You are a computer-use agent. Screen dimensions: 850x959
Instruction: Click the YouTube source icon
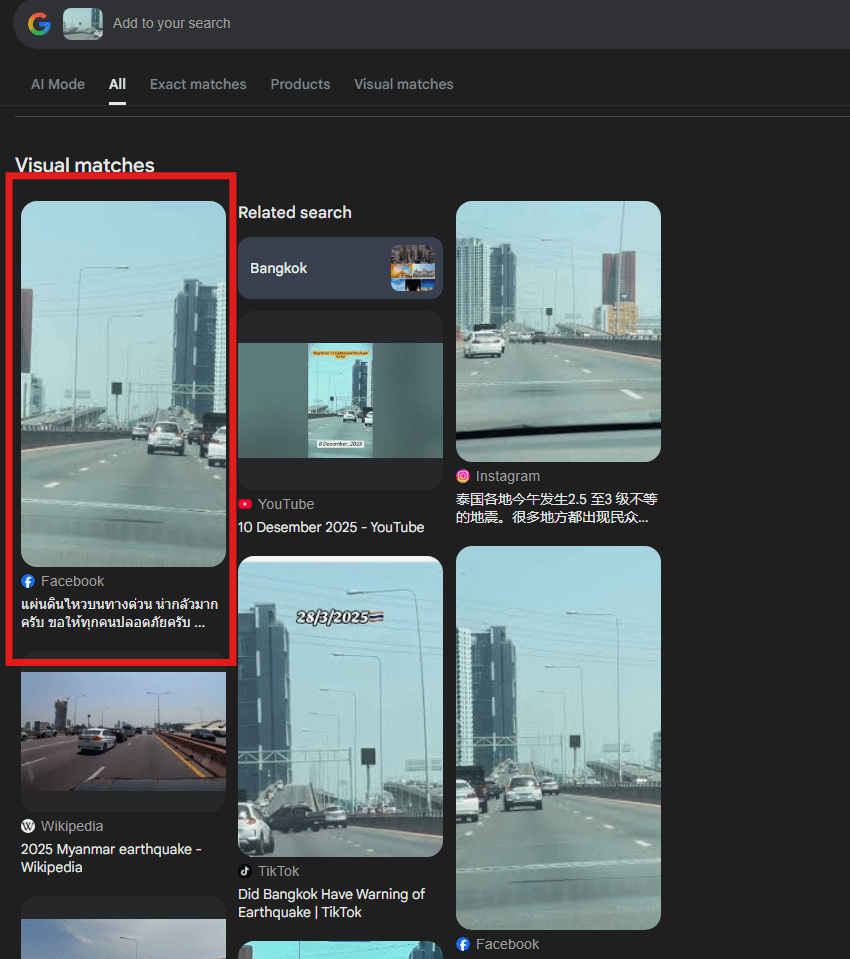245,504
